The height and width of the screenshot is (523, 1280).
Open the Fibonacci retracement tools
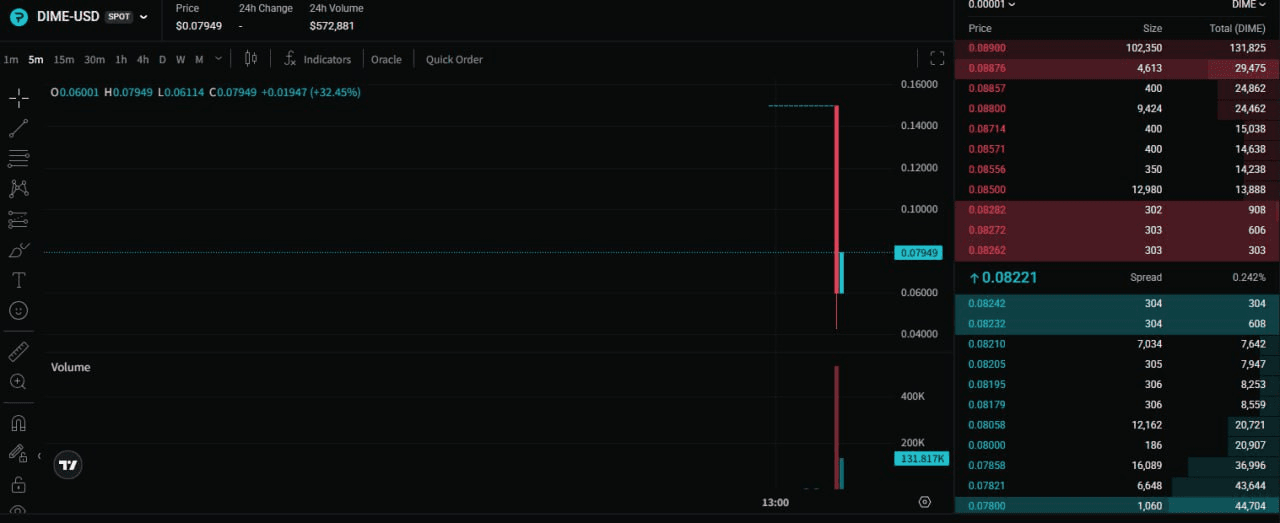point(18,158)
